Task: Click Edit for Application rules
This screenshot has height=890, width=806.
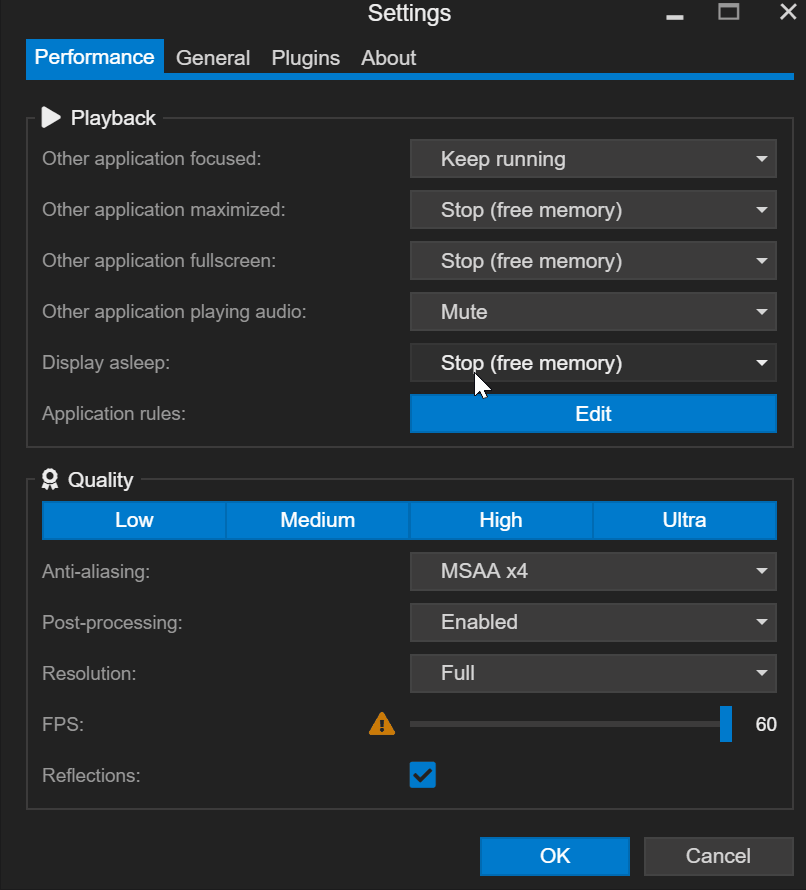Action: (x=593, y=414)
